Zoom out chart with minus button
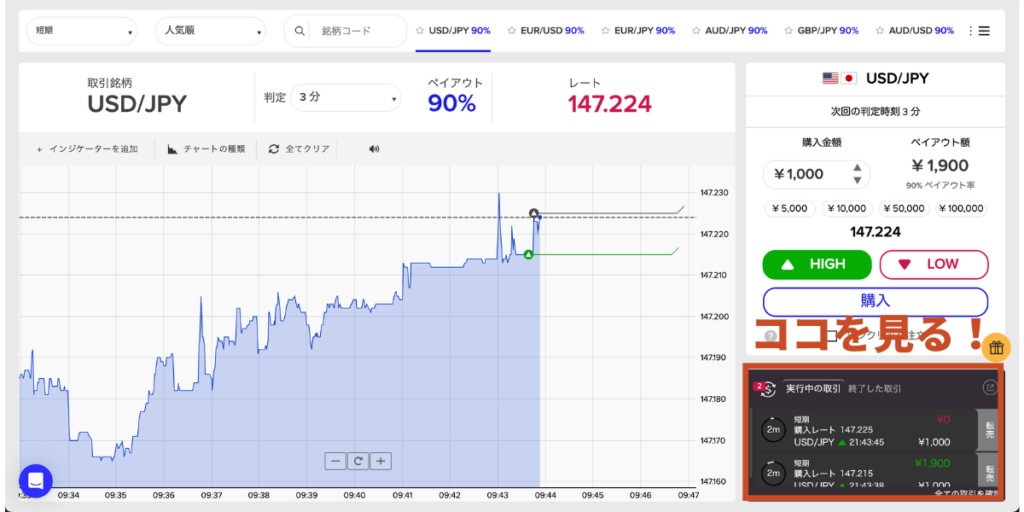 [x=335, y=461]
